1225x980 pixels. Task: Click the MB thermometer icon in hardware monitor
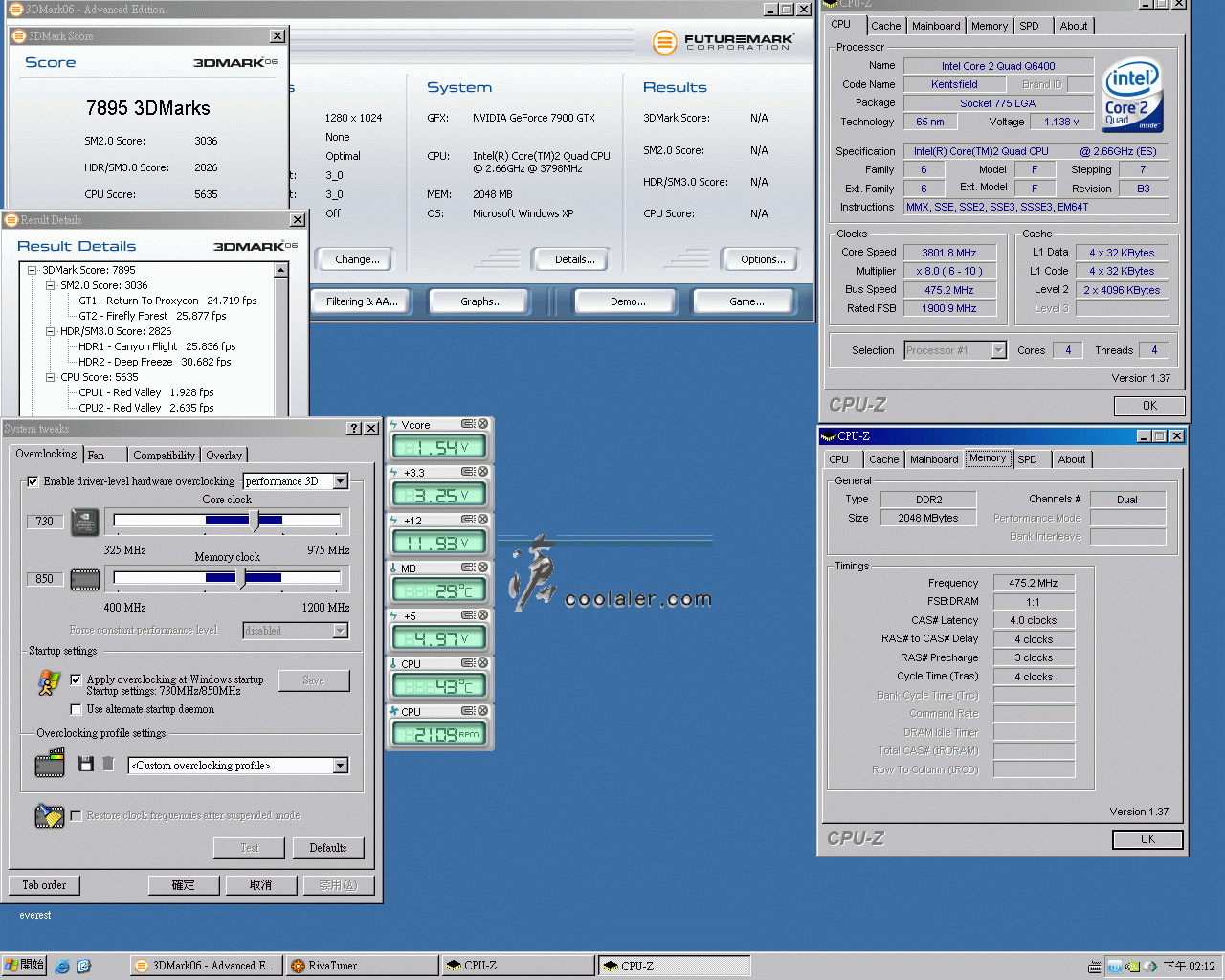pos(391,567)
